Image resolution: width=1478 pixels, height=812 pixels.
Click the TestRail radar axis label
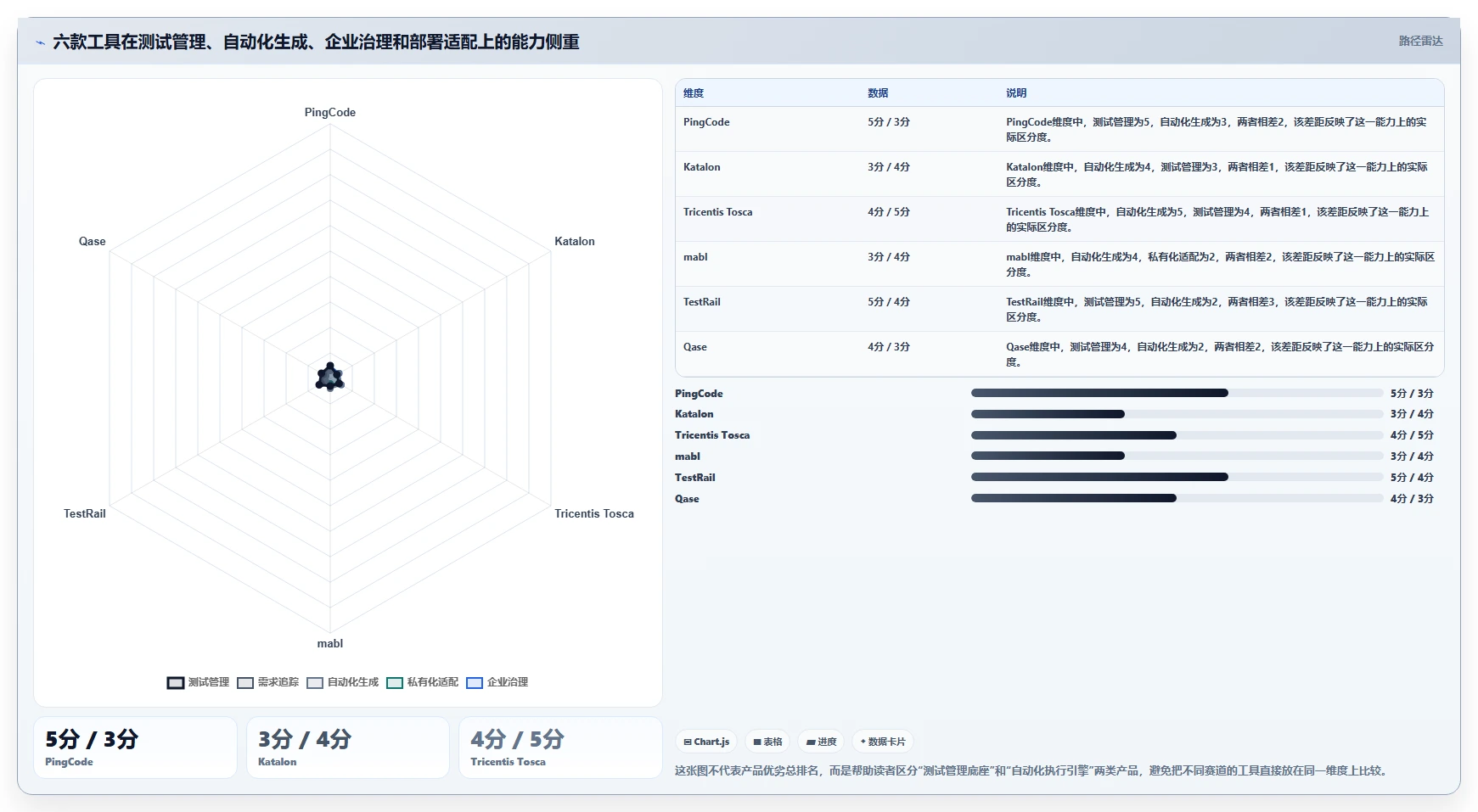pyautogui.click(x=85, y=513)
